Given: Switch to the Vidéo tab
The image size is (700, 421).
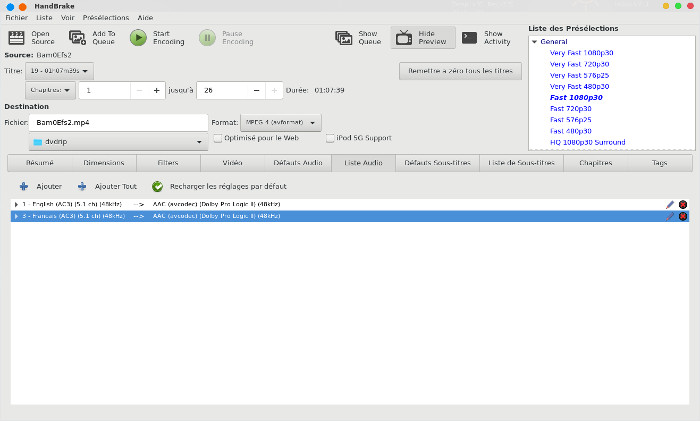Looking at the screenshot, I should click(x=232, y=162).
